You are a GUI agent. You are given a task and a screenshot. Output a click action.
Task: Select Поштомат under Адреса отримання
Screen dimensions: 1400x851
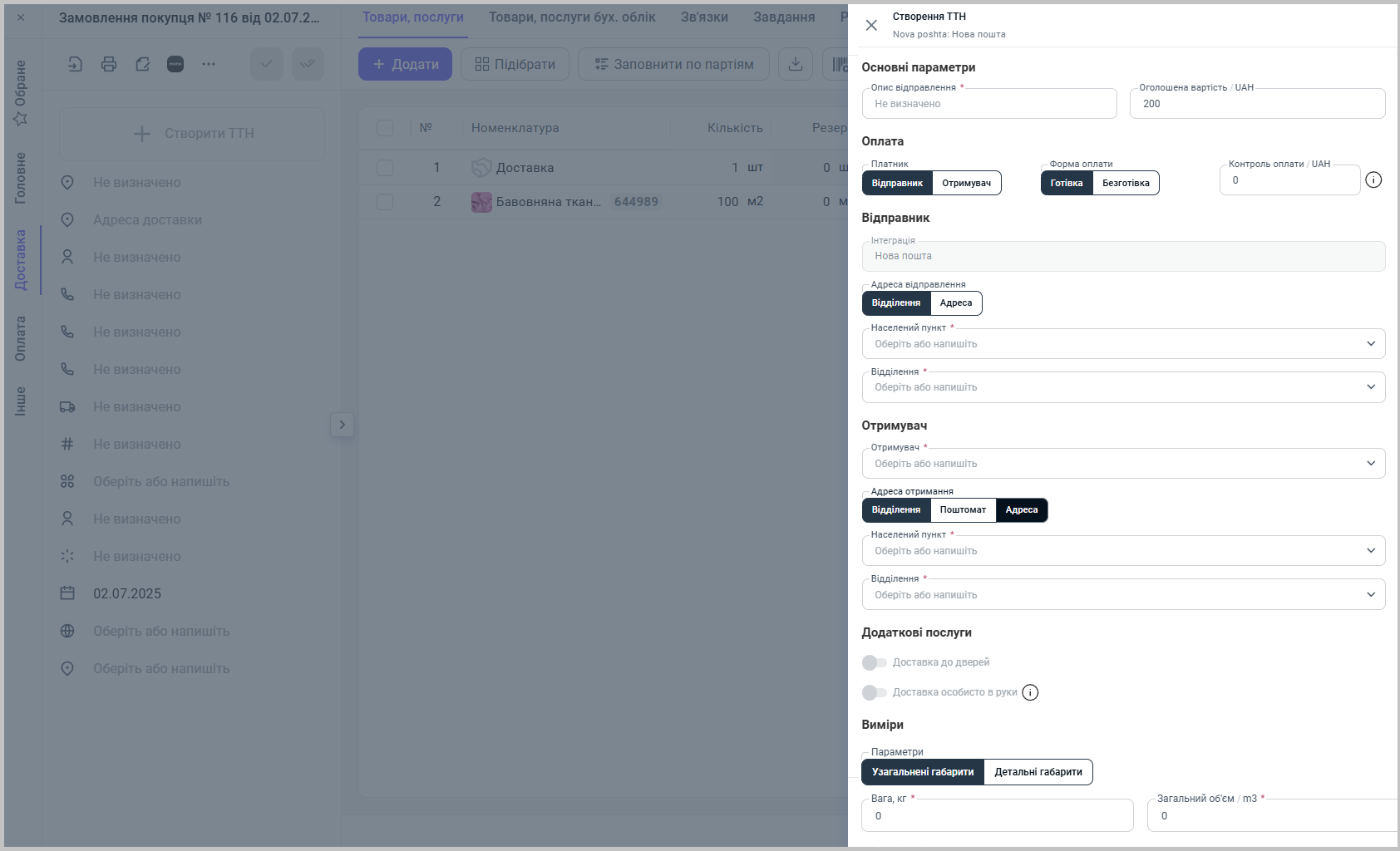click(963, 510)
